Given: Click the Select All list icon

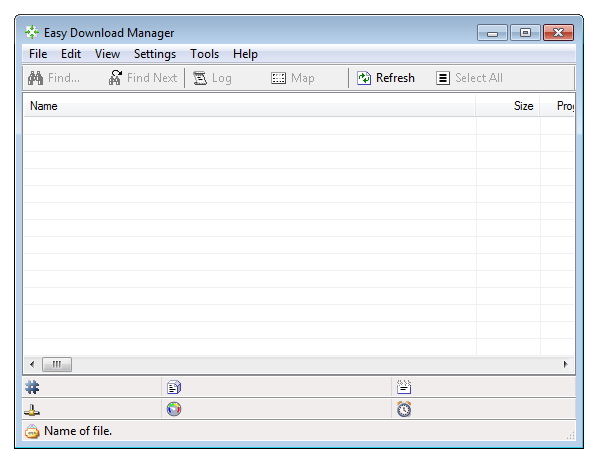Looking at the screenshot, I should click(x=443, y=78).
